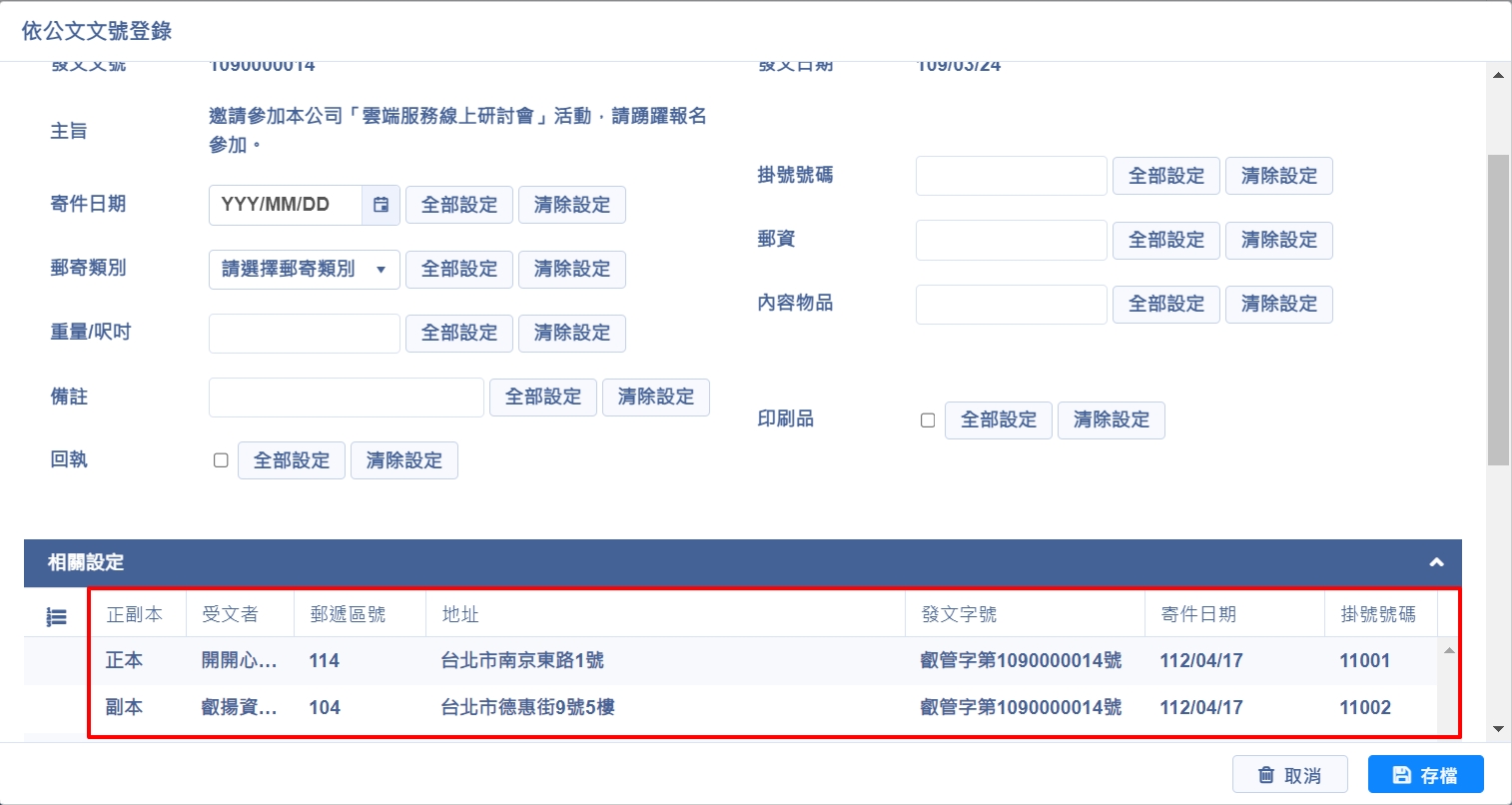This screenshot has width=1512, height=805.
Task: Click into the 備註 text field
Action: coord(346,397)
